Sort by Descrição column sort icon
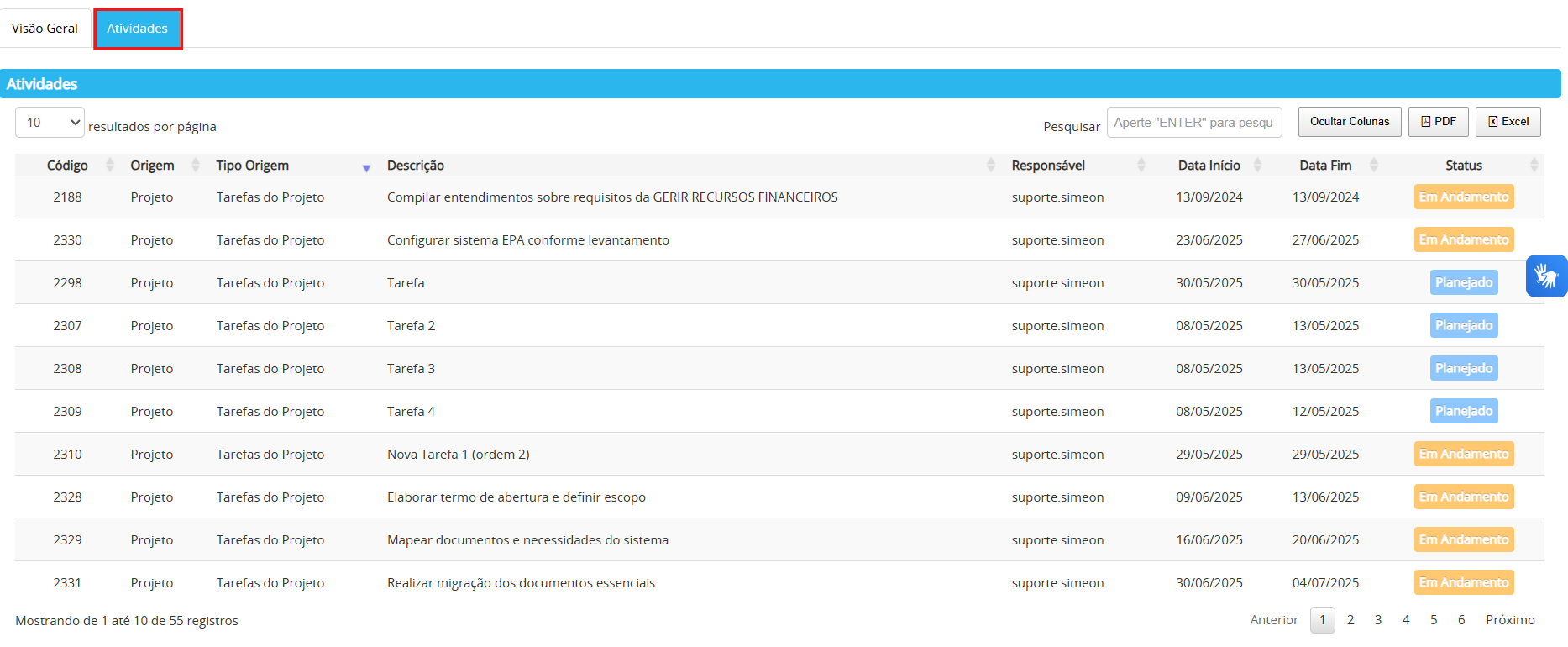Image resolution: width=1568 pixels, height=647 pixels. (x=991, y=166)
